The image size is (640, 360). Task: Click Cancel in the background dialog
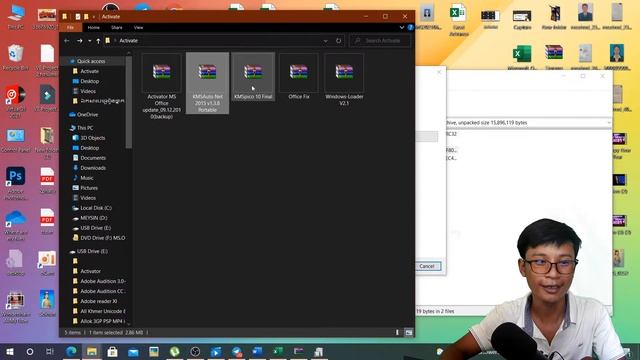(427, 267)
